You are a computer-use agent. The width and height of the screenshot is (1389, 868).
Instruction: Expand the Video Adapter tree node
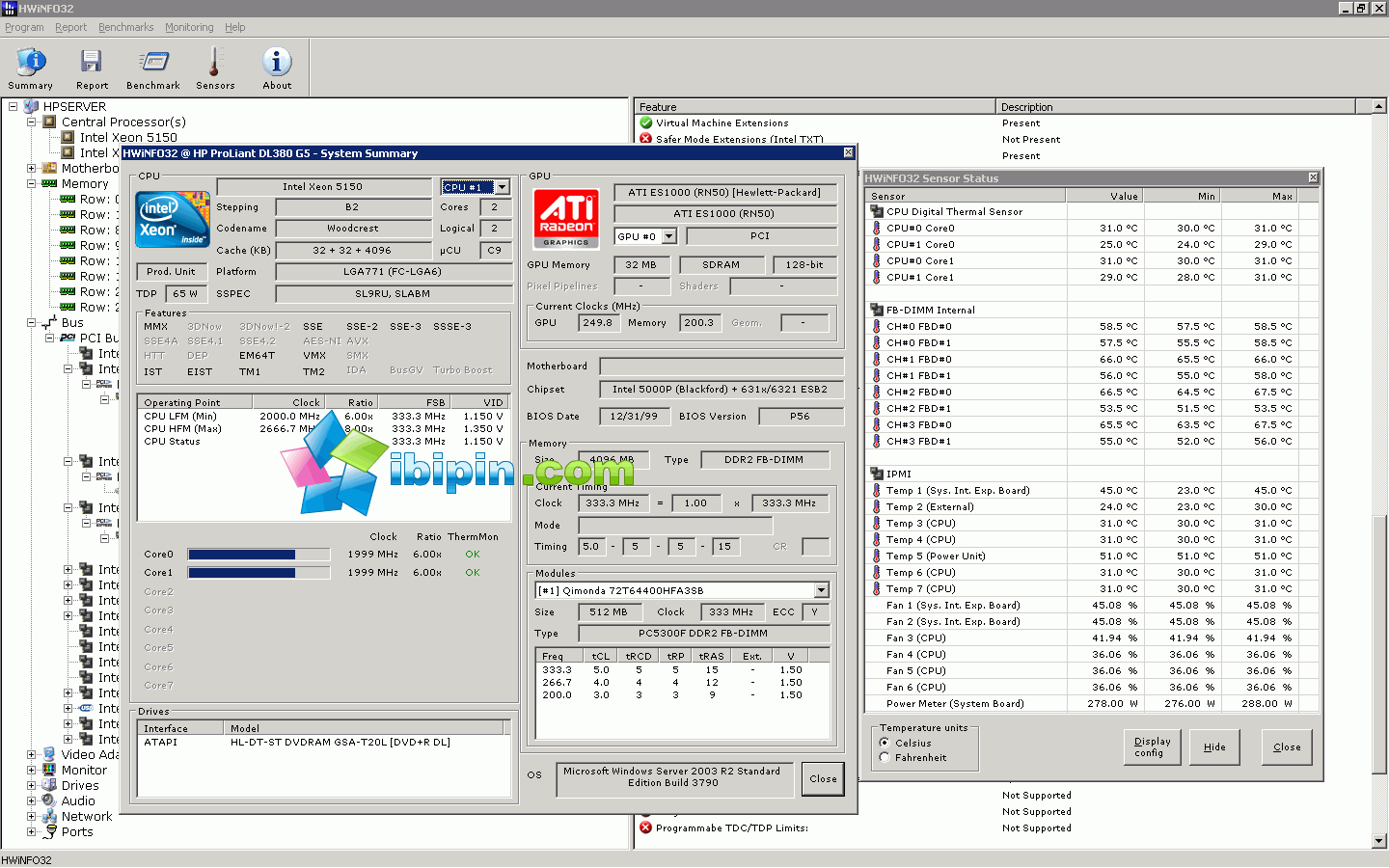click(32, 754)
